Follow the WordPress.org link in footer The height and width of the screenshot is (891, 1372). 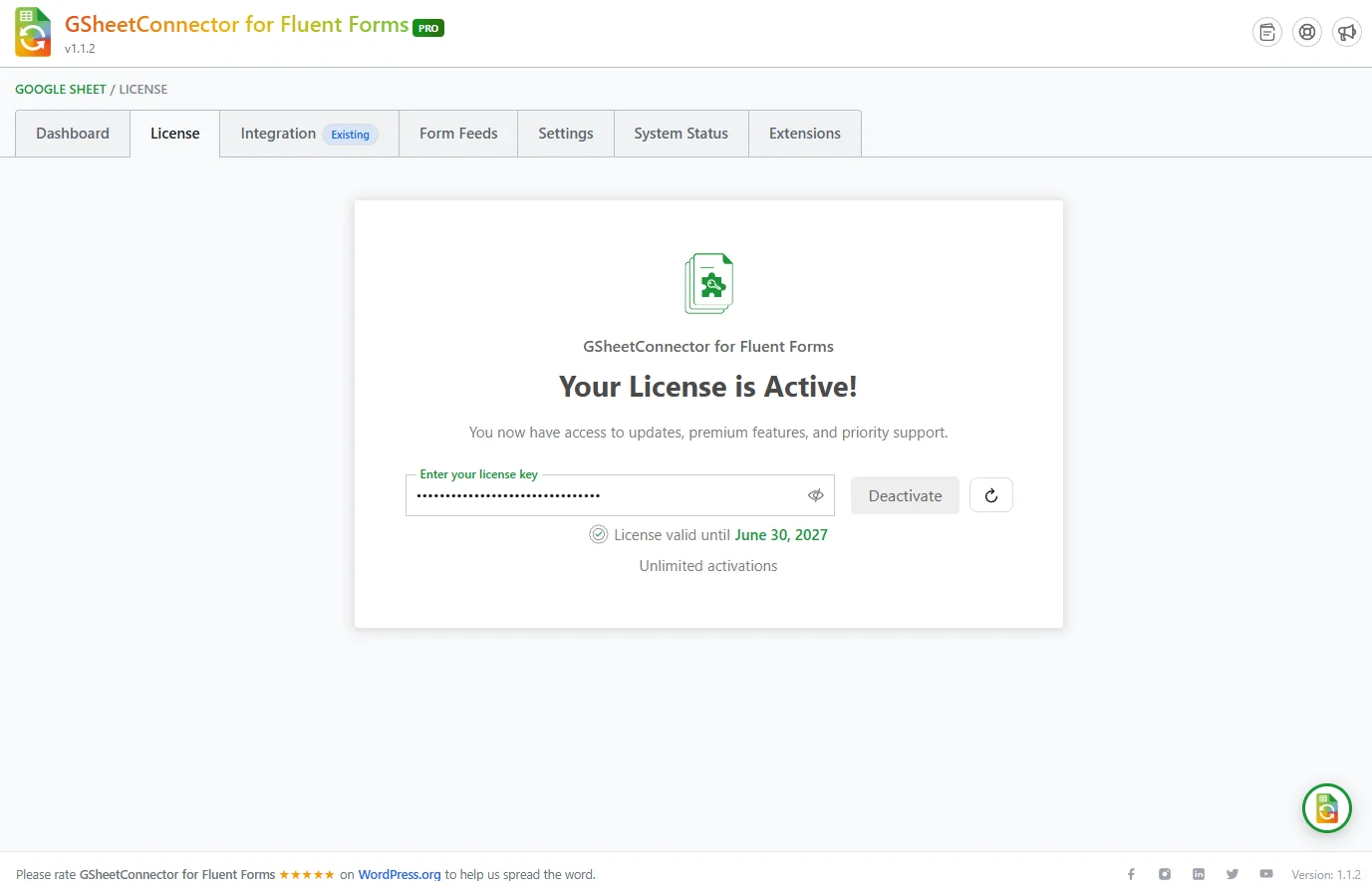[x=400, y=874]
